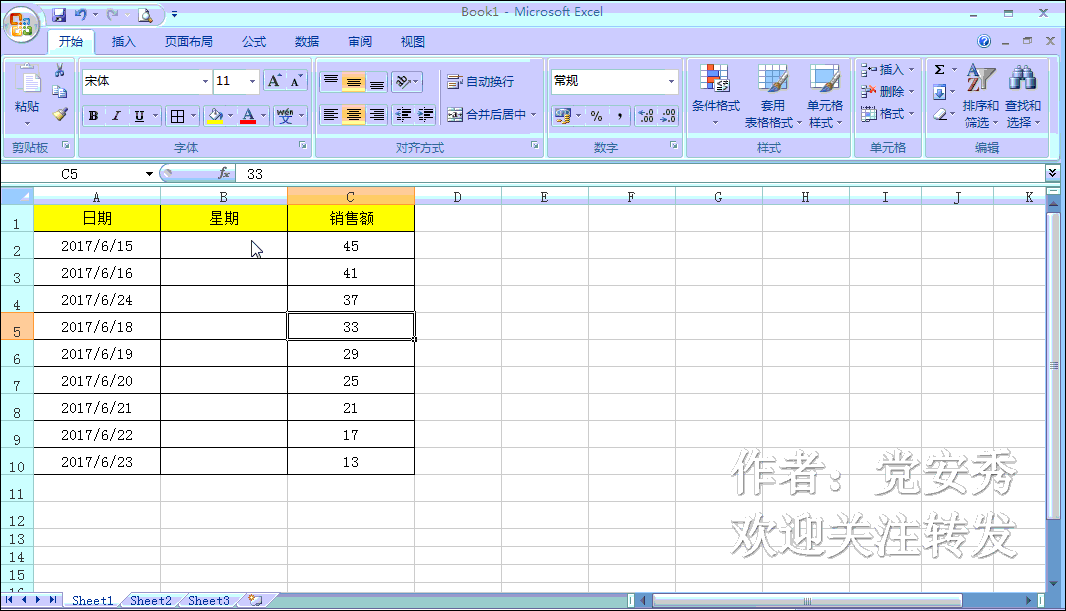Switch to the 插入 ribbon tab

click(123, 41)
